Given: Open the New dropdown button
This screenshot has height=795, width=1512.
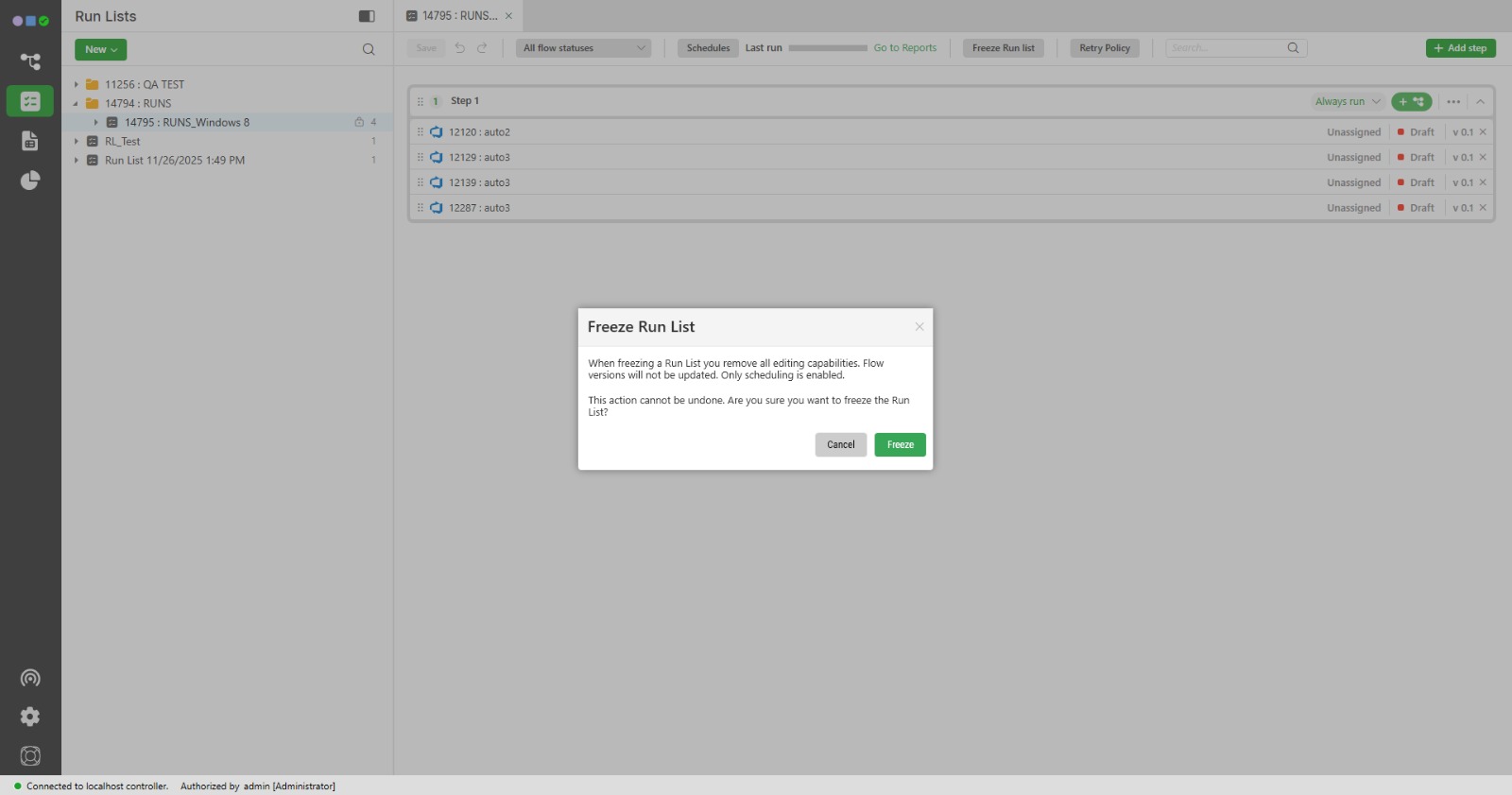Looking at the screenshot, I should pos(100,49).
